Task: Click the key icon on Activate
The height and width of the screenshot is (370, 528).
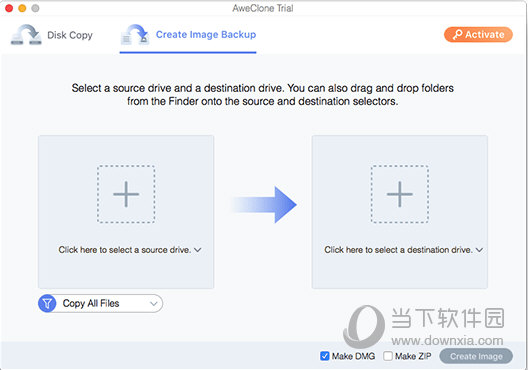Action: point(457,35)
